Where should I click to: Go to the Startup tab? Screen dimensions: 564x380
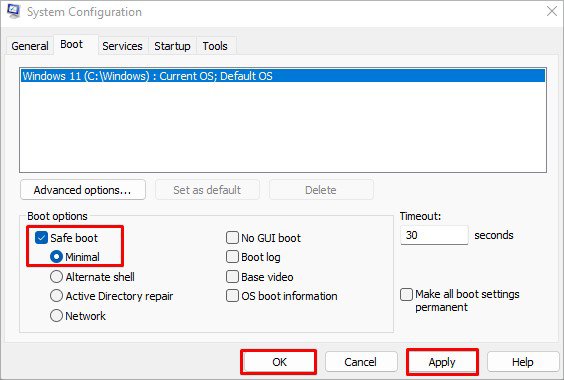tap(172, 46)
